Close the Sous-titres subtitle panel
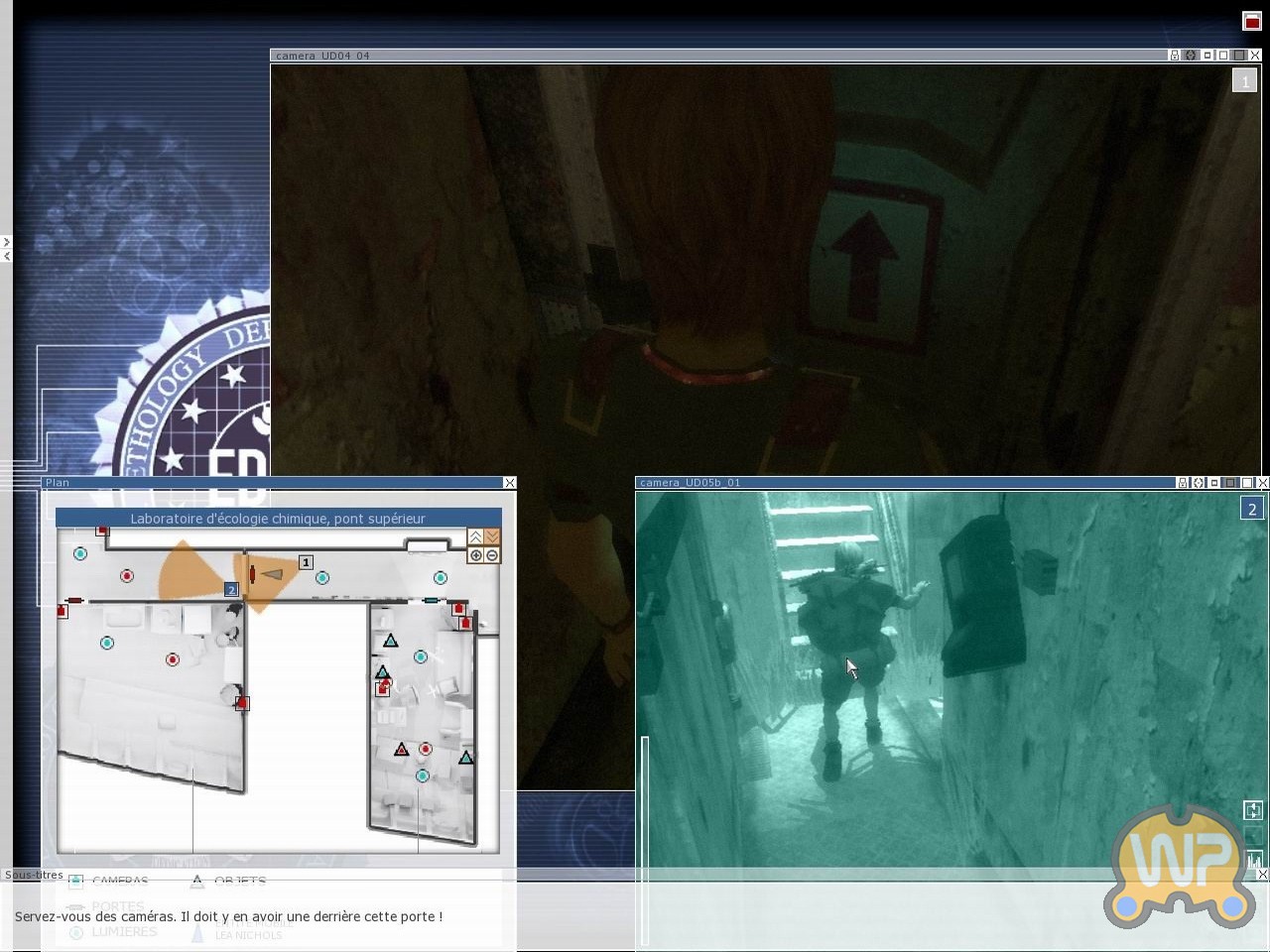The image size is (1270, 952). click(x=1262, y=875)
